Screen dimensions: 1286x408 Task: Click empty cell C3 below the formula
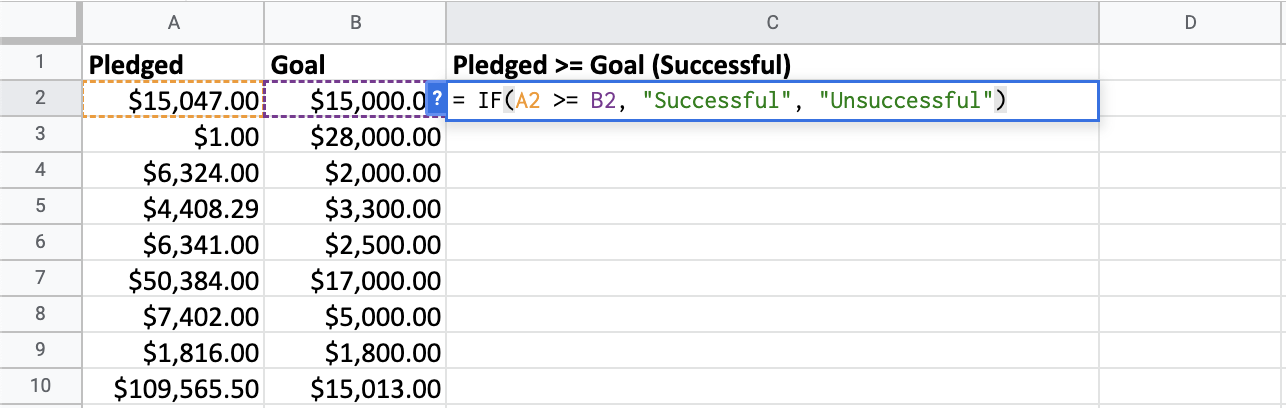(x=772, y=137)
